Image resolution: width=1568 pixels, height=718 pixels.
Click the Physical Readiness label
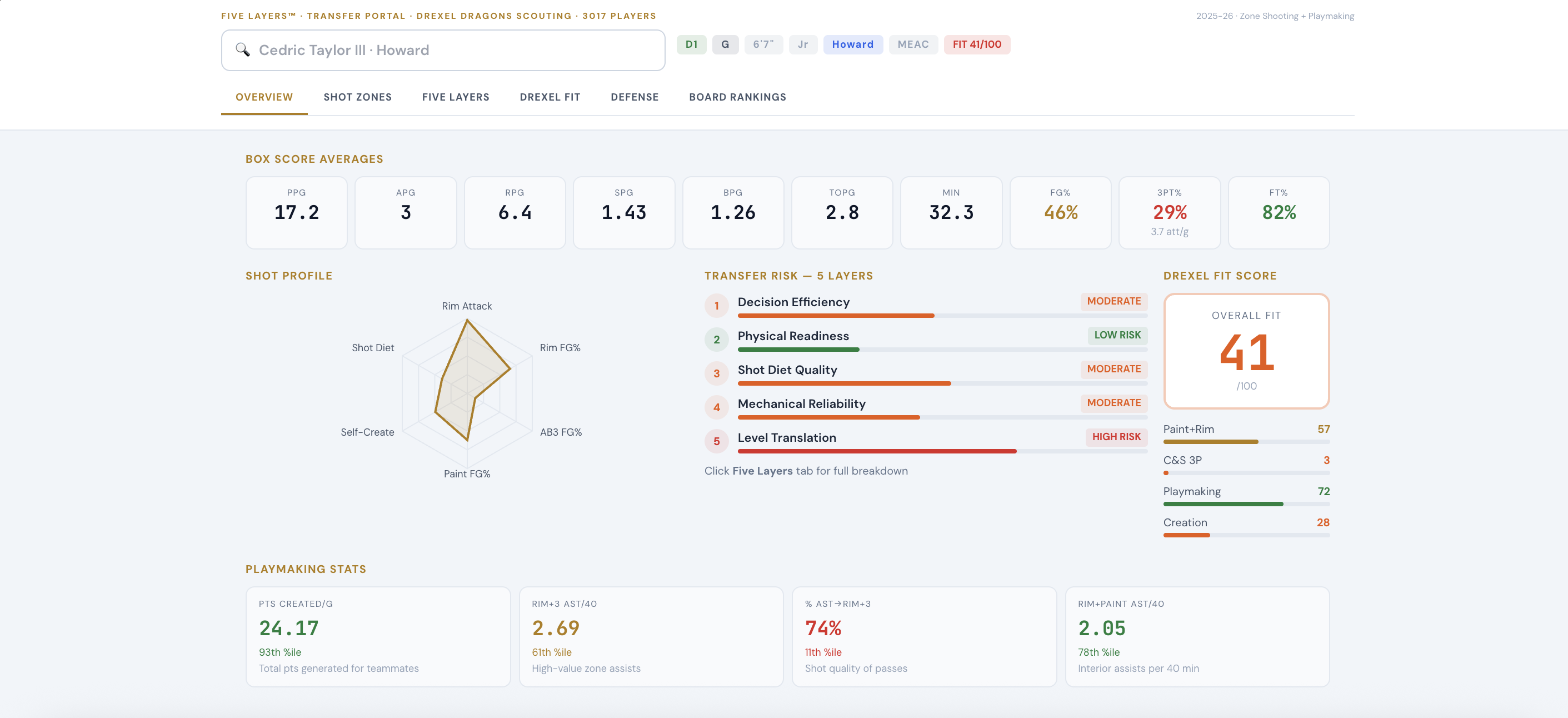[793, 336]
